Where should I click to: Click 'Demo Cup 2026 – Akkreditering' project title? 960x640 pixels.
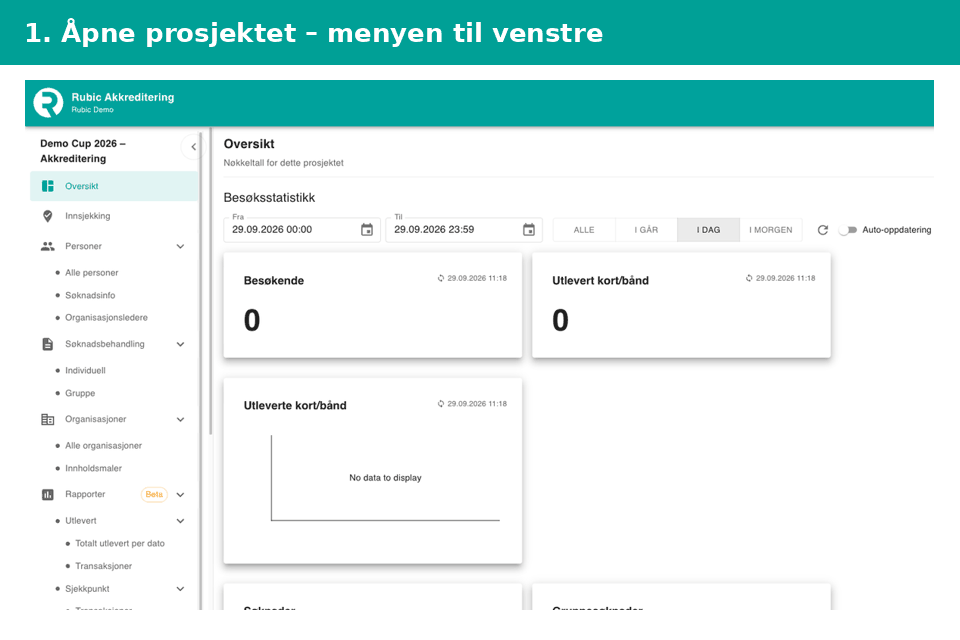[x=83, y=151]
